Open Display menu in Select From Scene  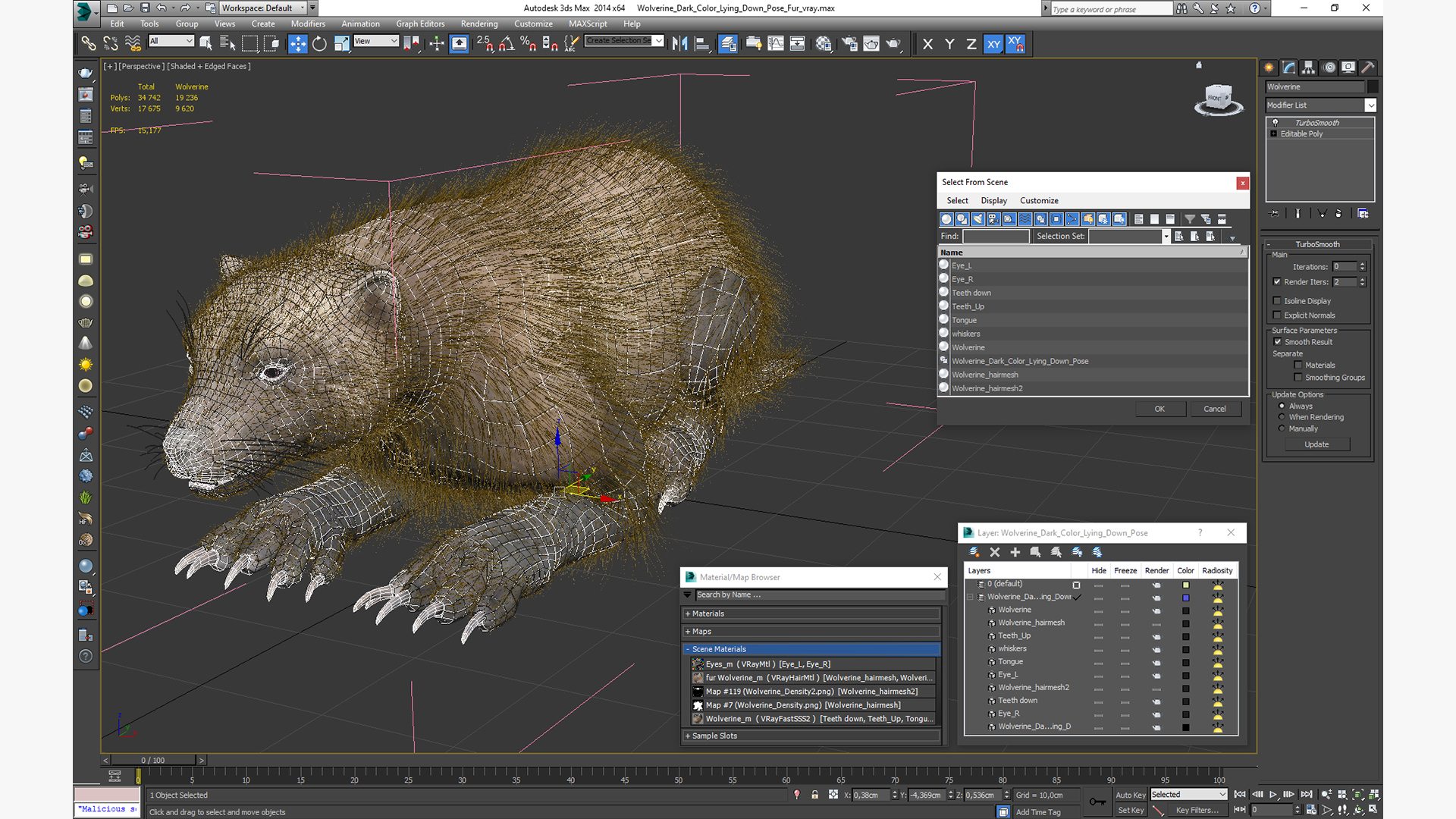click(993, 201)
